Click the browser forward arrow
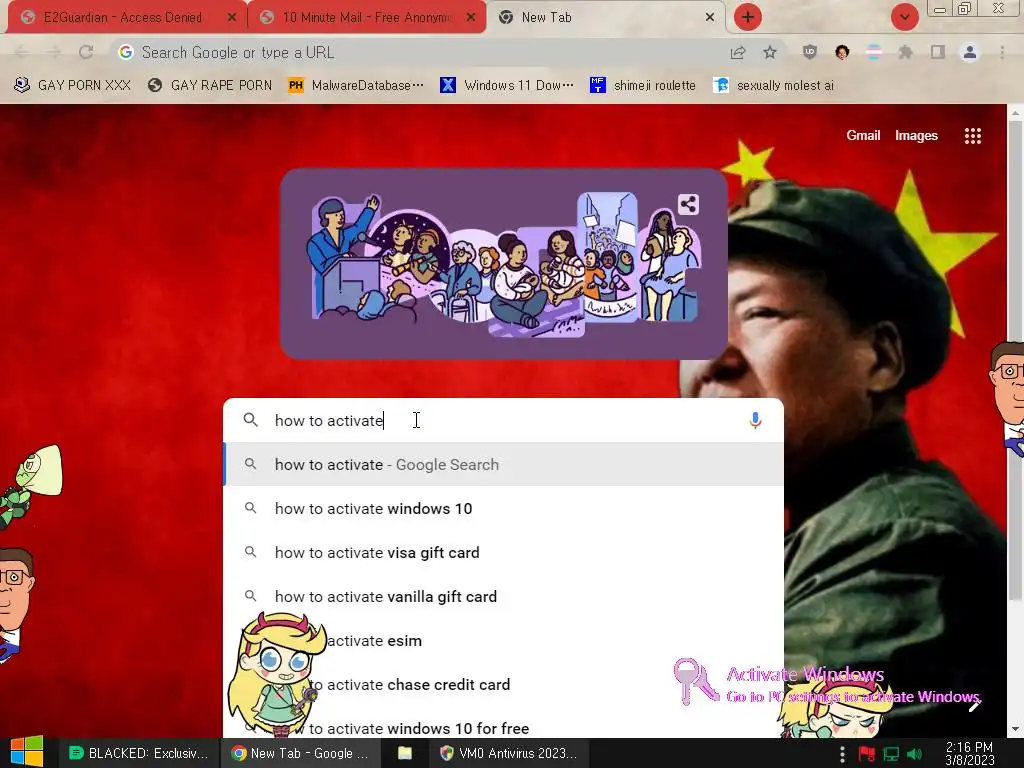Viewport: 1024px width, 768px height. (x=54, y=52)
